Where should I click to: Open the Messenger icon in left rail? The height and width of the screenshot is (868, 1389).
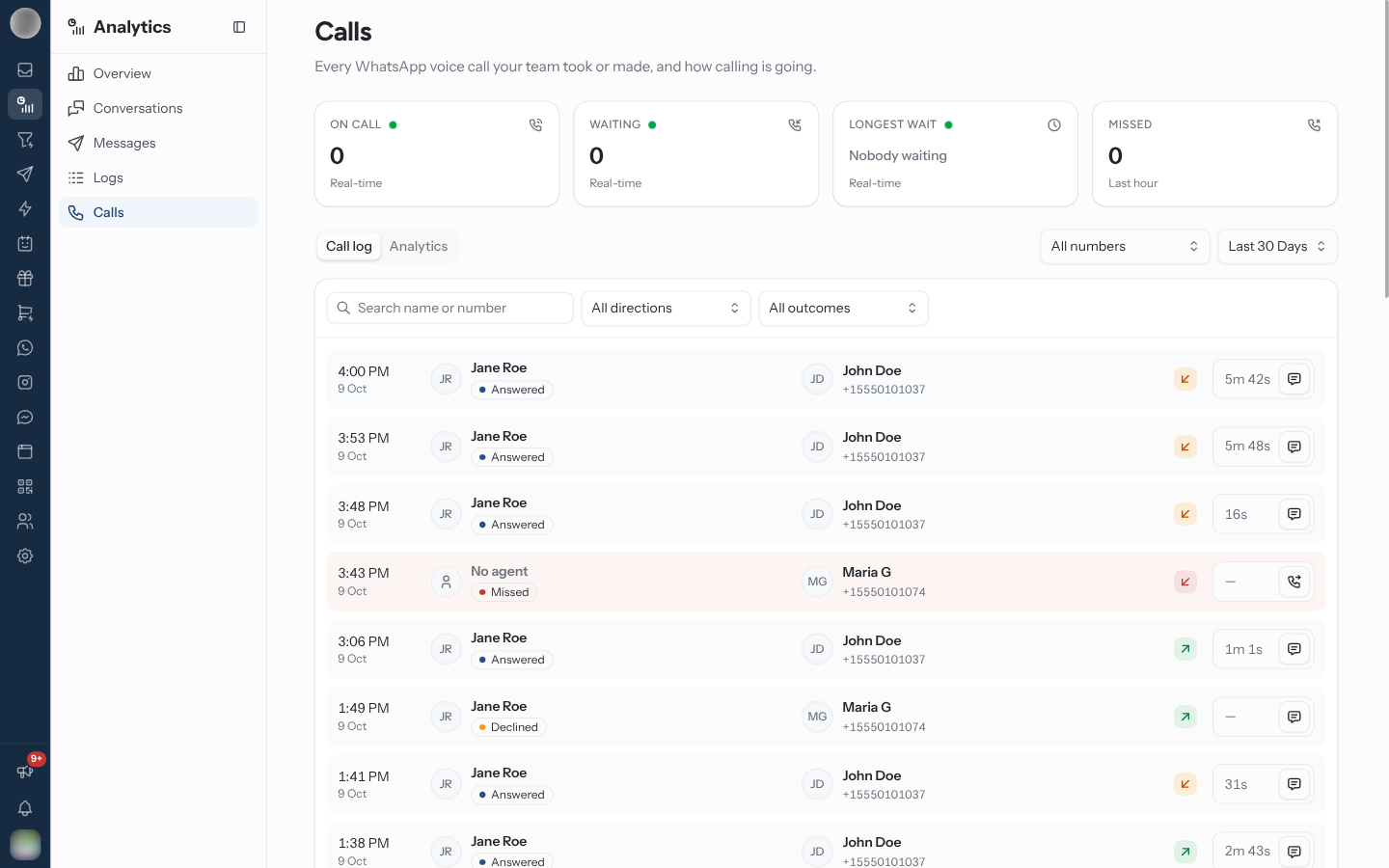(x=25, y=417)
